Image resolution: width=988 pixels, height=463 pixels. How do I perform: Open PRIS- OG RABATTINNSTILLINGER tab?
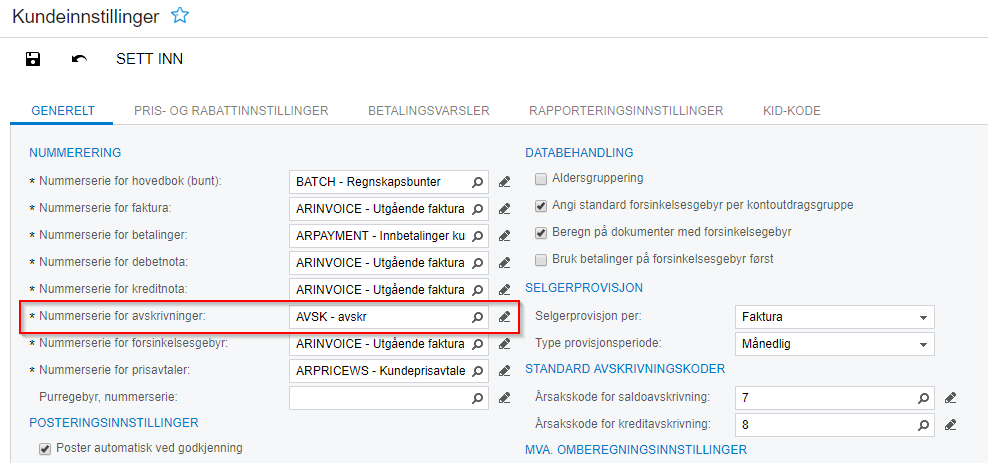coord(231,111)
